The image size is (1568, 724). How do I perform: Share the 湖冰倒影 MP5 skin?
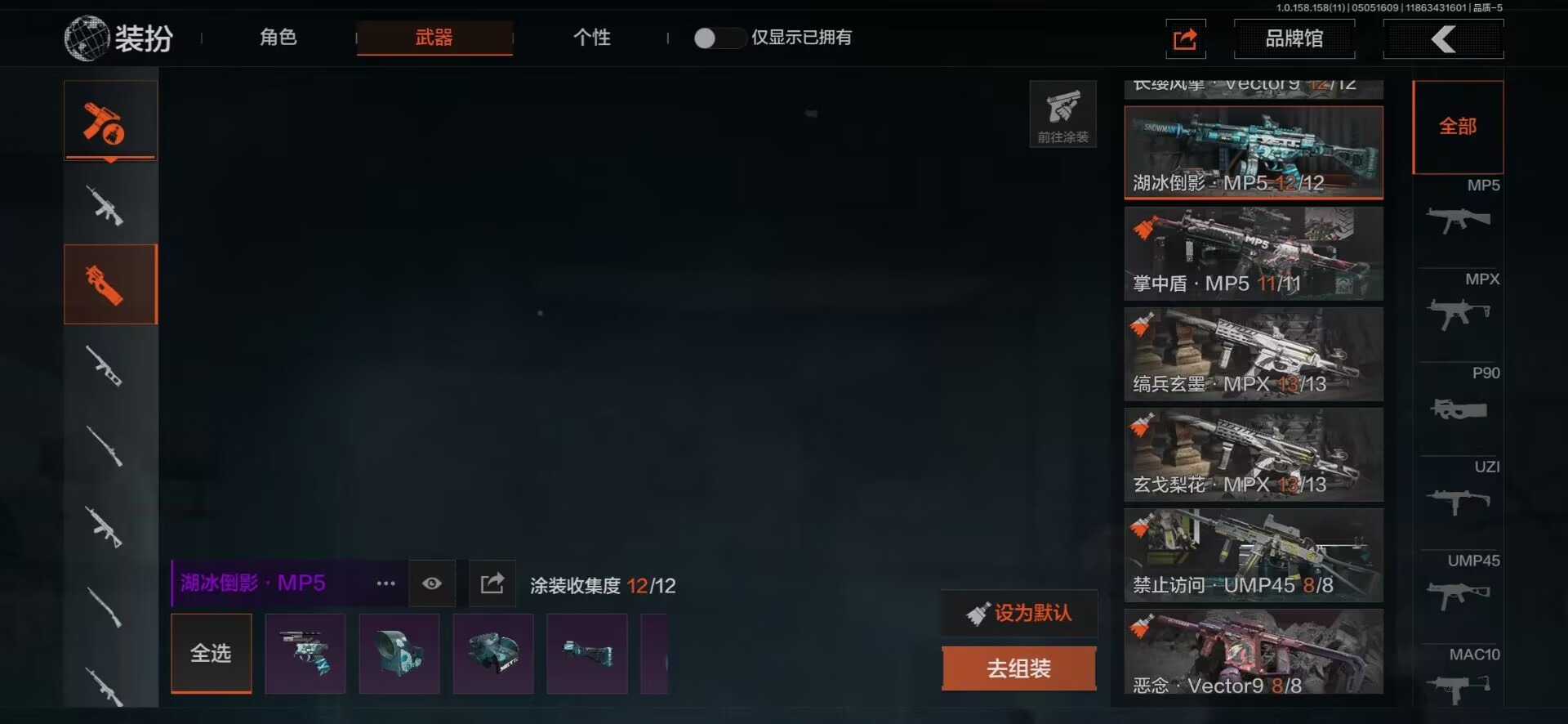tap(492, 583)
